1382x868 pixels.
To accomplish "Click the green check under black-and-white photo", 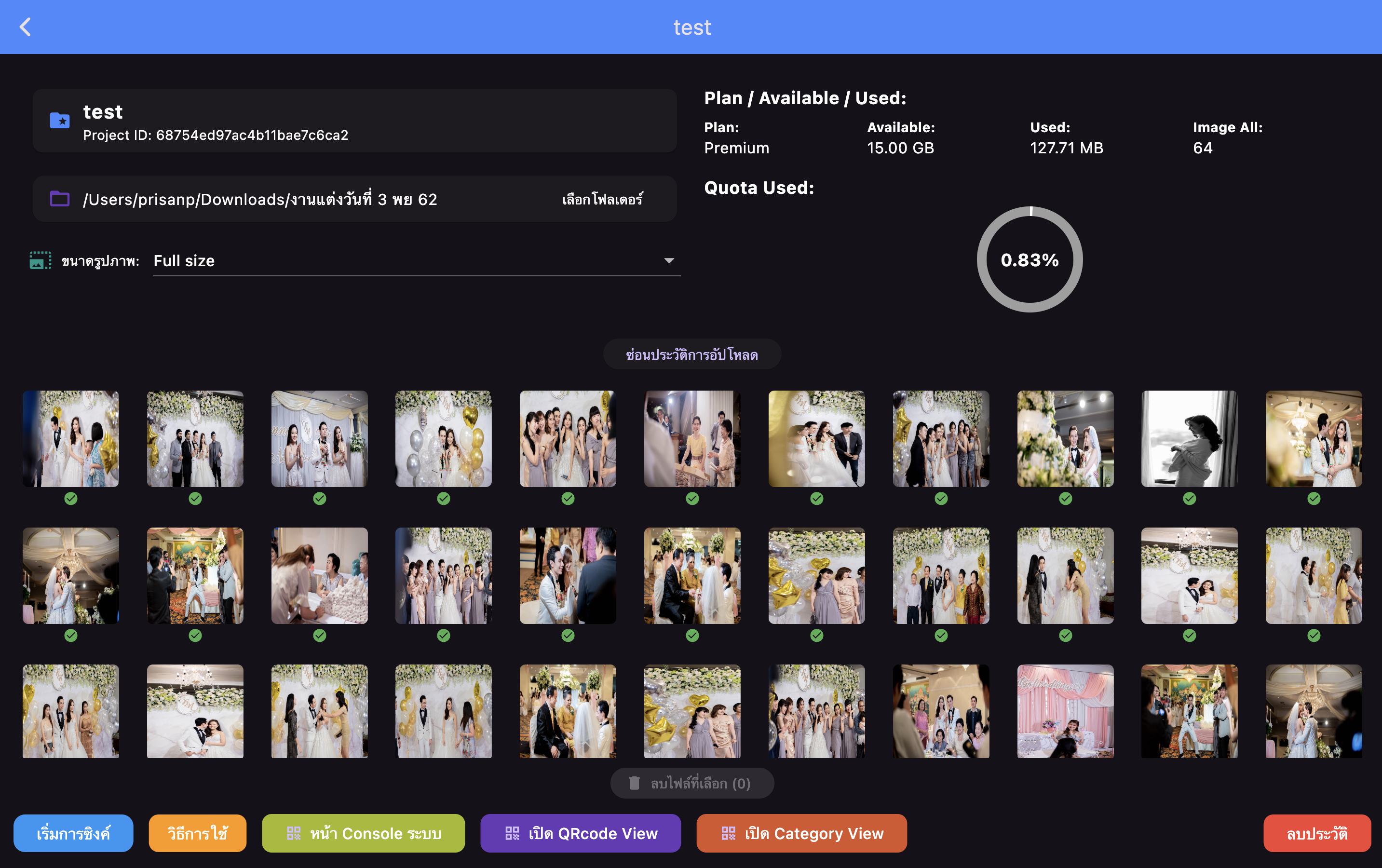I will [1189, 498].
